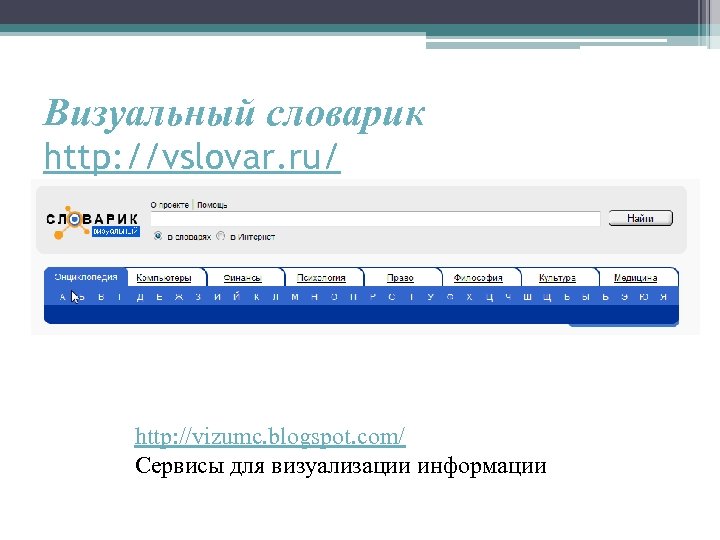Select letter Н in alphabet bar

315,297
